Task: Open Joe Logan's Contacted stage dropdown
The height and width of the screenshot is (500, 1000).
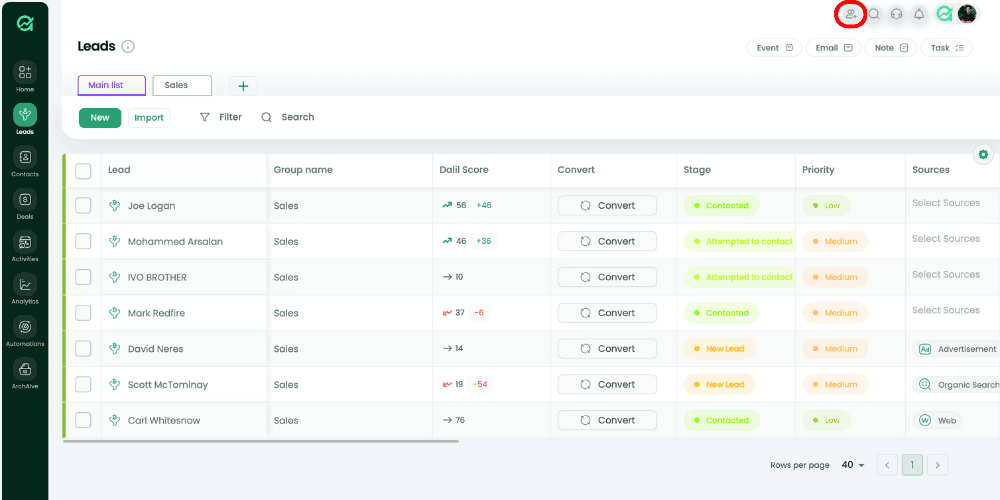Action: coord(721,205)
